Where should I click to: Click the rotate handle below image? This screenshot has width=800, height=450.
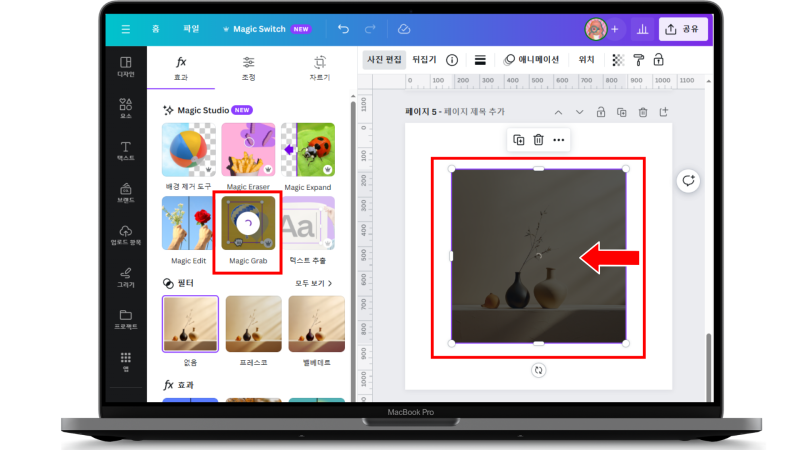click(538, 370)
